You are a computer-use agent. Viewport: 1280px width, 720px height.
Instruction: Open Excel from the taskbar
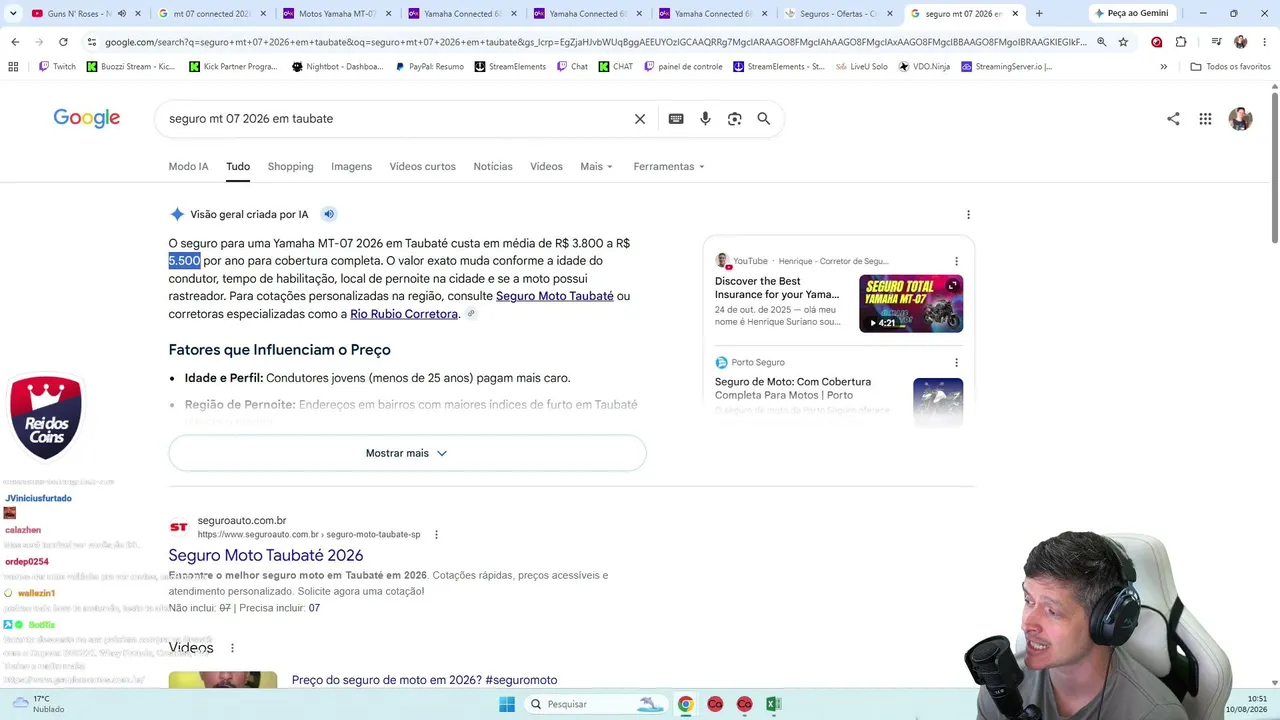point(773,704)
